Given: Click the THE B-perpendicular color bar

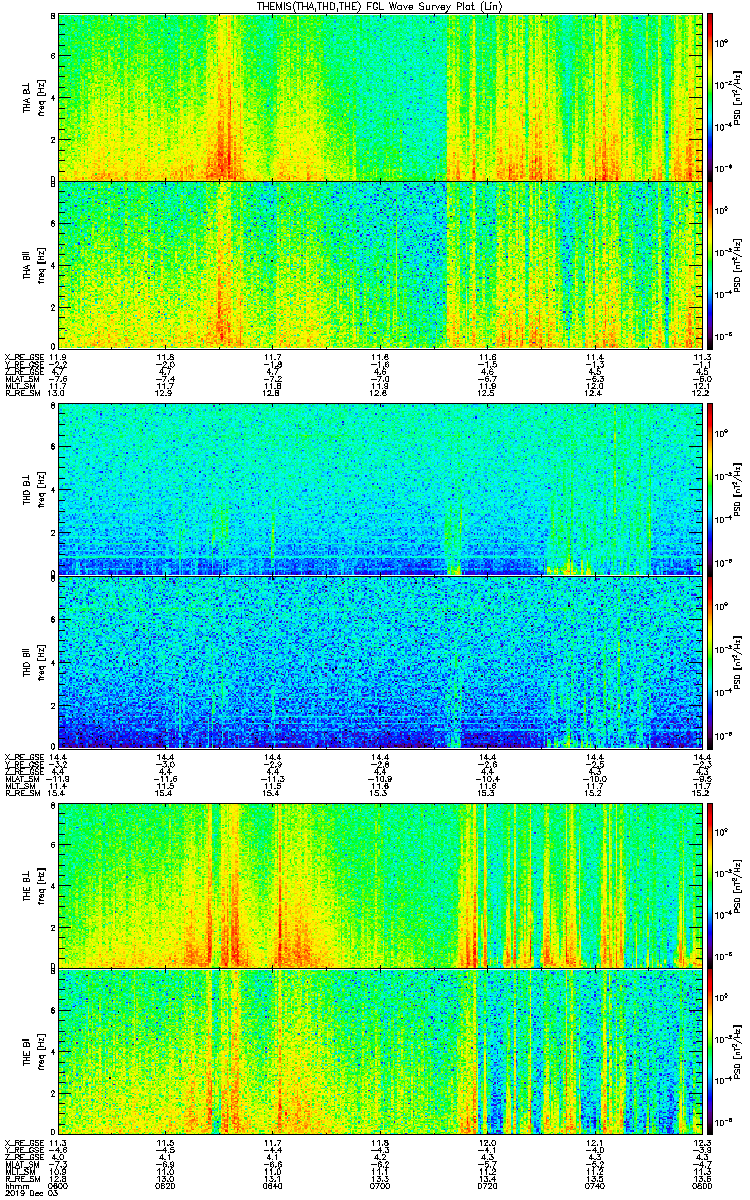Looking at the screenshot, I should (710, 884).
